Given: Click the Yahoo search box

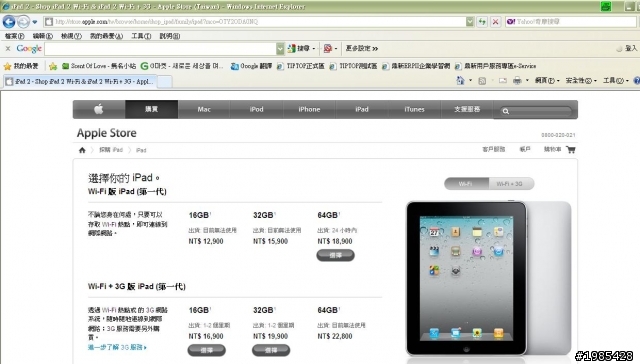Looking at the screenshot, I should pos(571,22).
